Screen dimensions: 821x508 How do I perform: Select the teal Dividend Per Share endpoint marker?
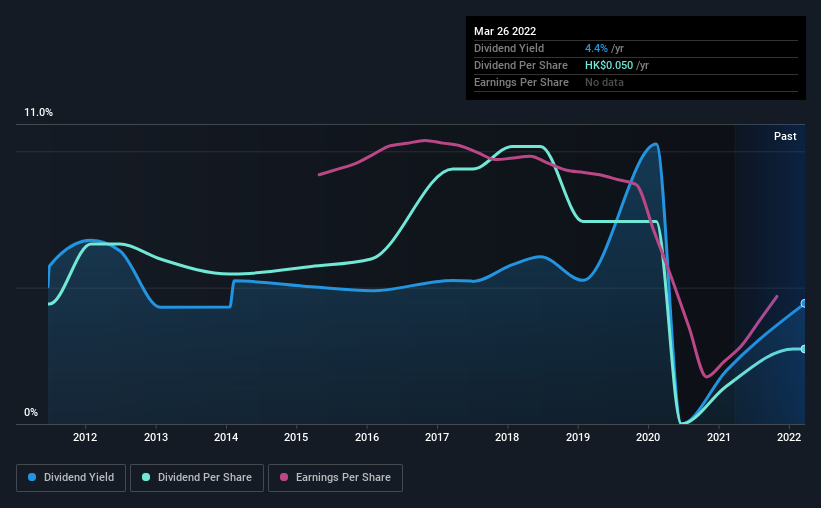804,349
